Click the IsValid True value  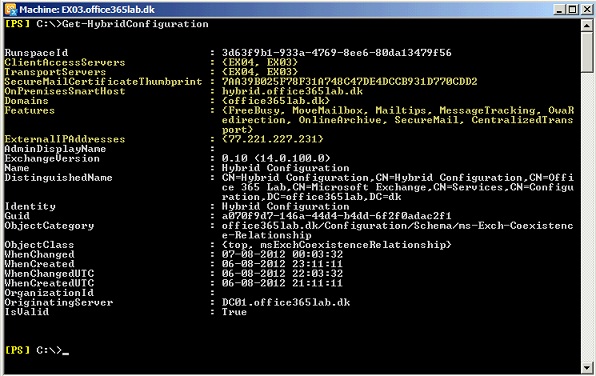pos(235,312)
